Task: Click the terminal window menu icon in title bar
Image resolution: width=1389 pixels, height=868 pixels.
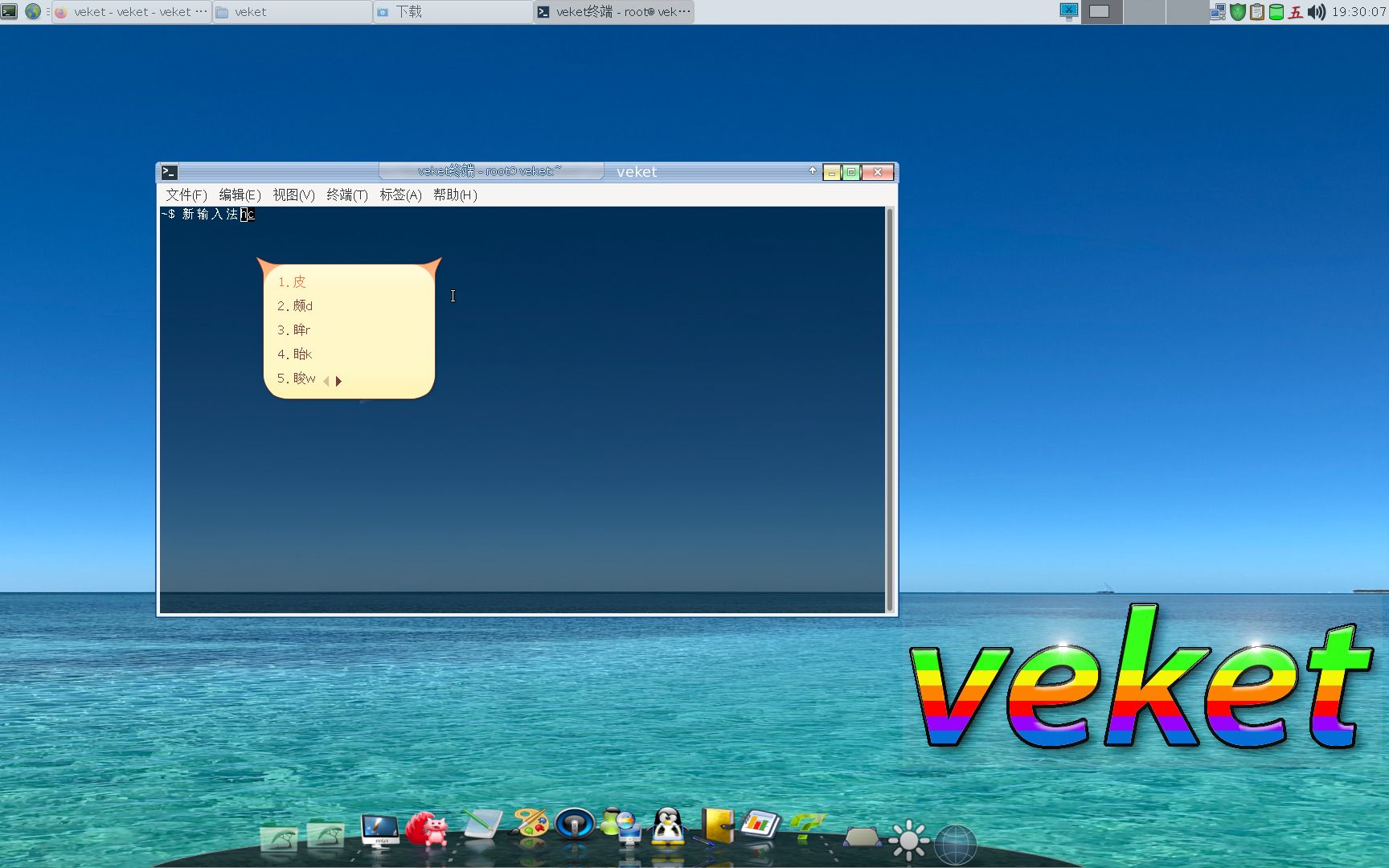Action: [x=169, y=172]
